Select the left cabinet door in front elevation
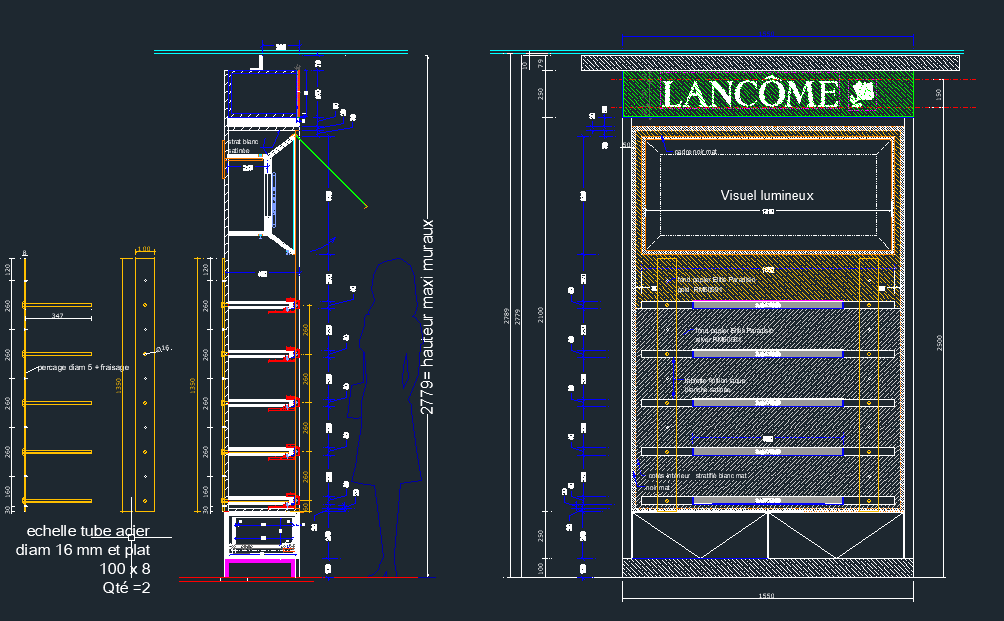 pos(699,535)
